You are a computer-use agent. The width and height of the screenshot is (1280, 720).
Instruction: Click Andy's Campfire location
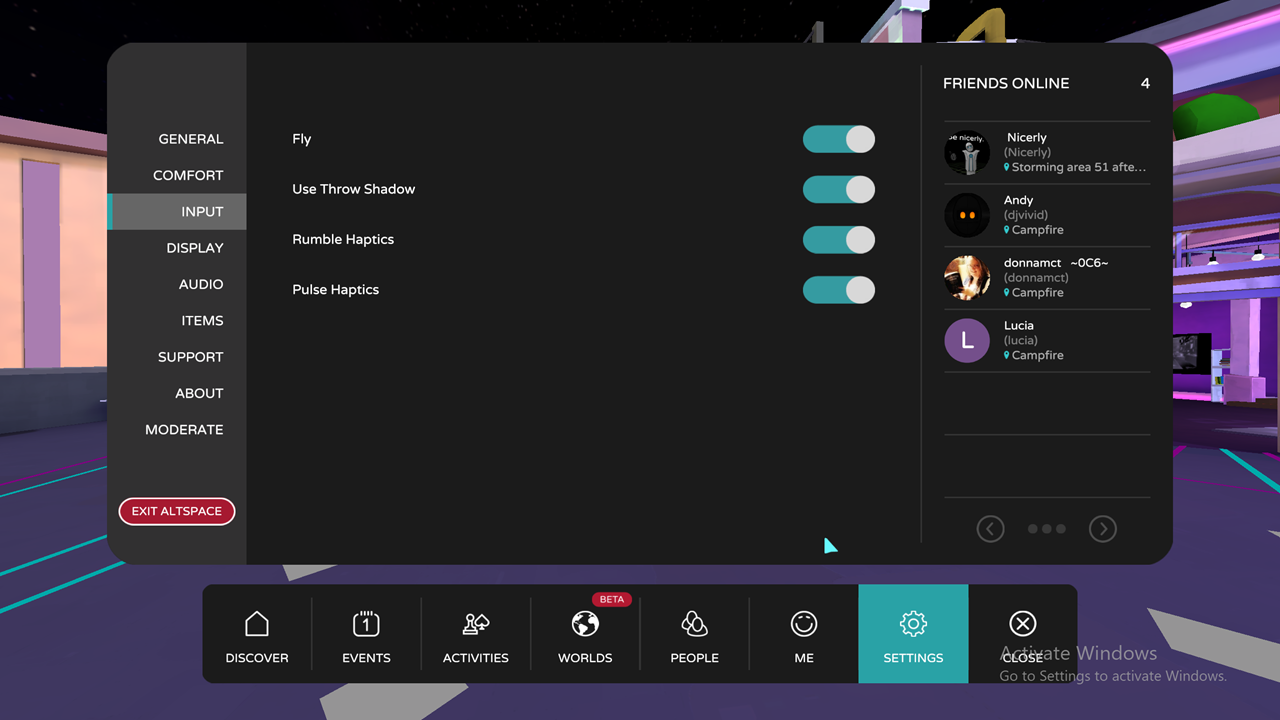[1034, 230]
